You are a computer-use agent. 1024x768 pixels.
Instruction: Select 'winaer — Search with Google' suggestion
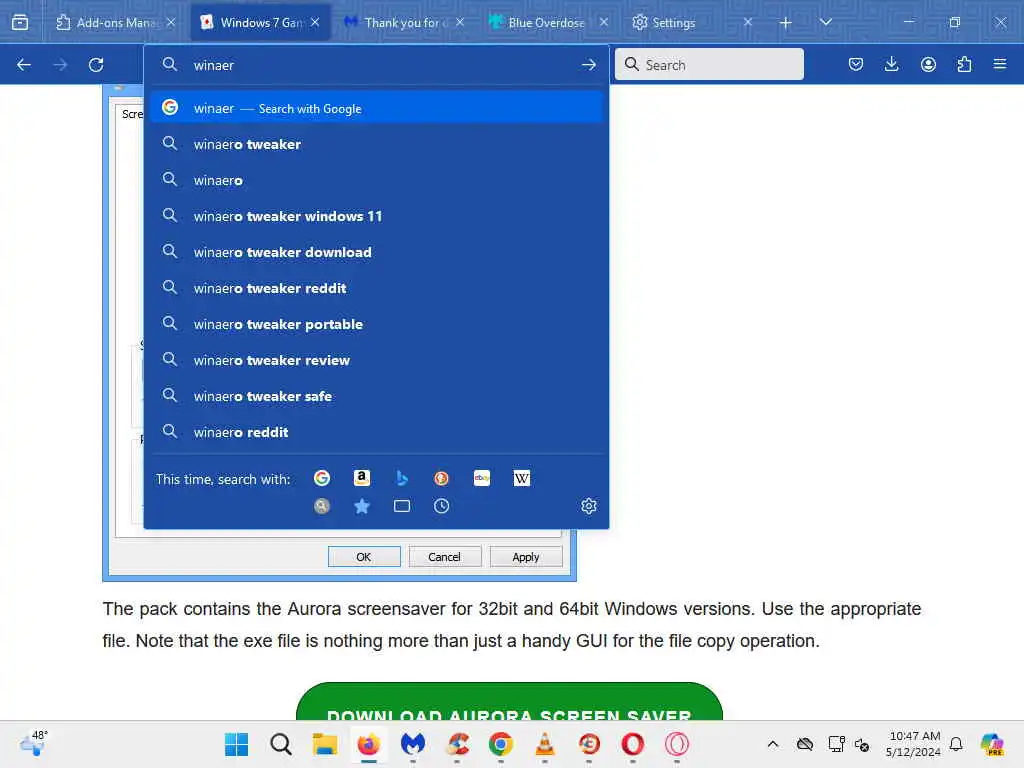[376, 108]
